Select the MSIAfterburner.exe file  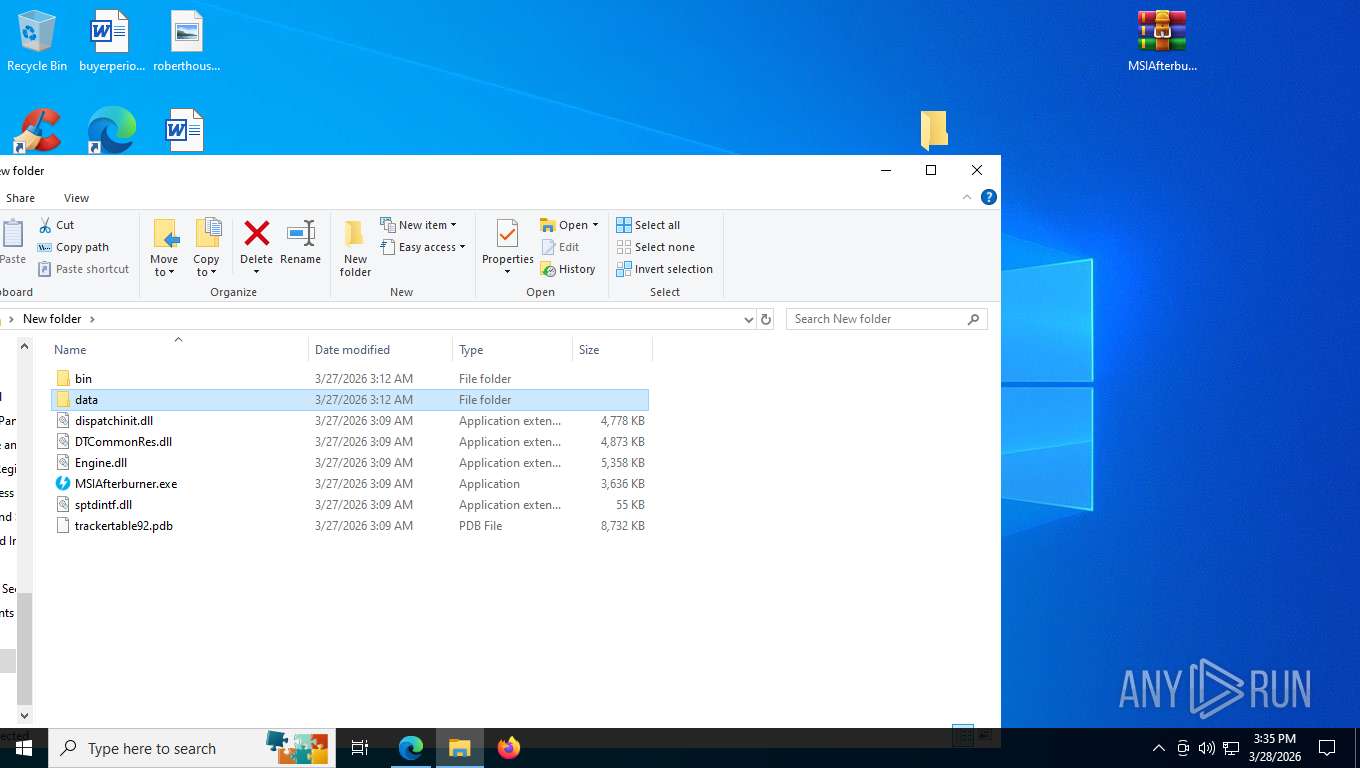tap(350, 484)
